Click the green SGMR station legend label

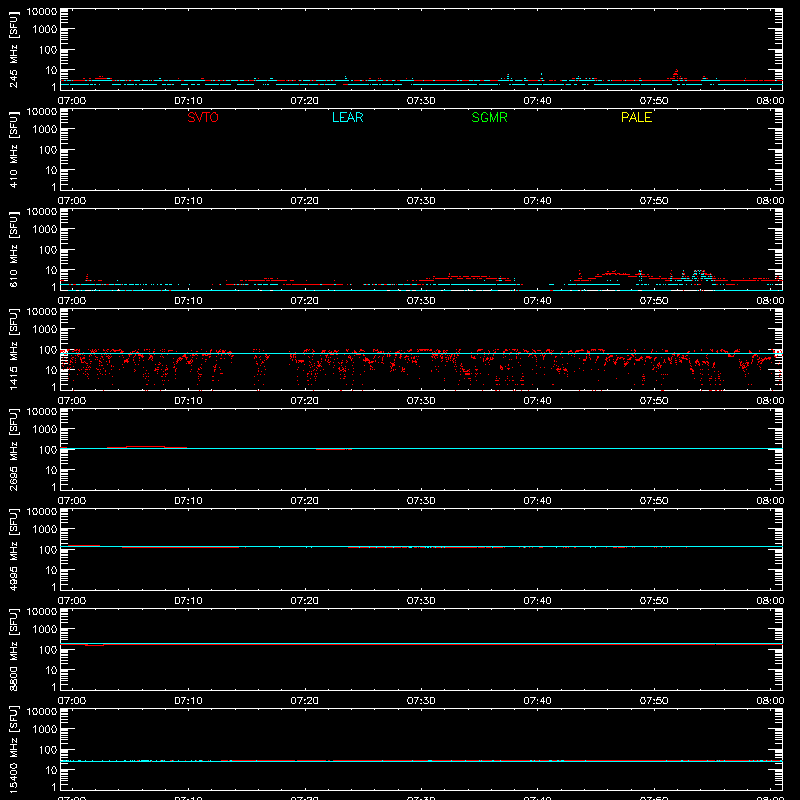tap(489, 117)
